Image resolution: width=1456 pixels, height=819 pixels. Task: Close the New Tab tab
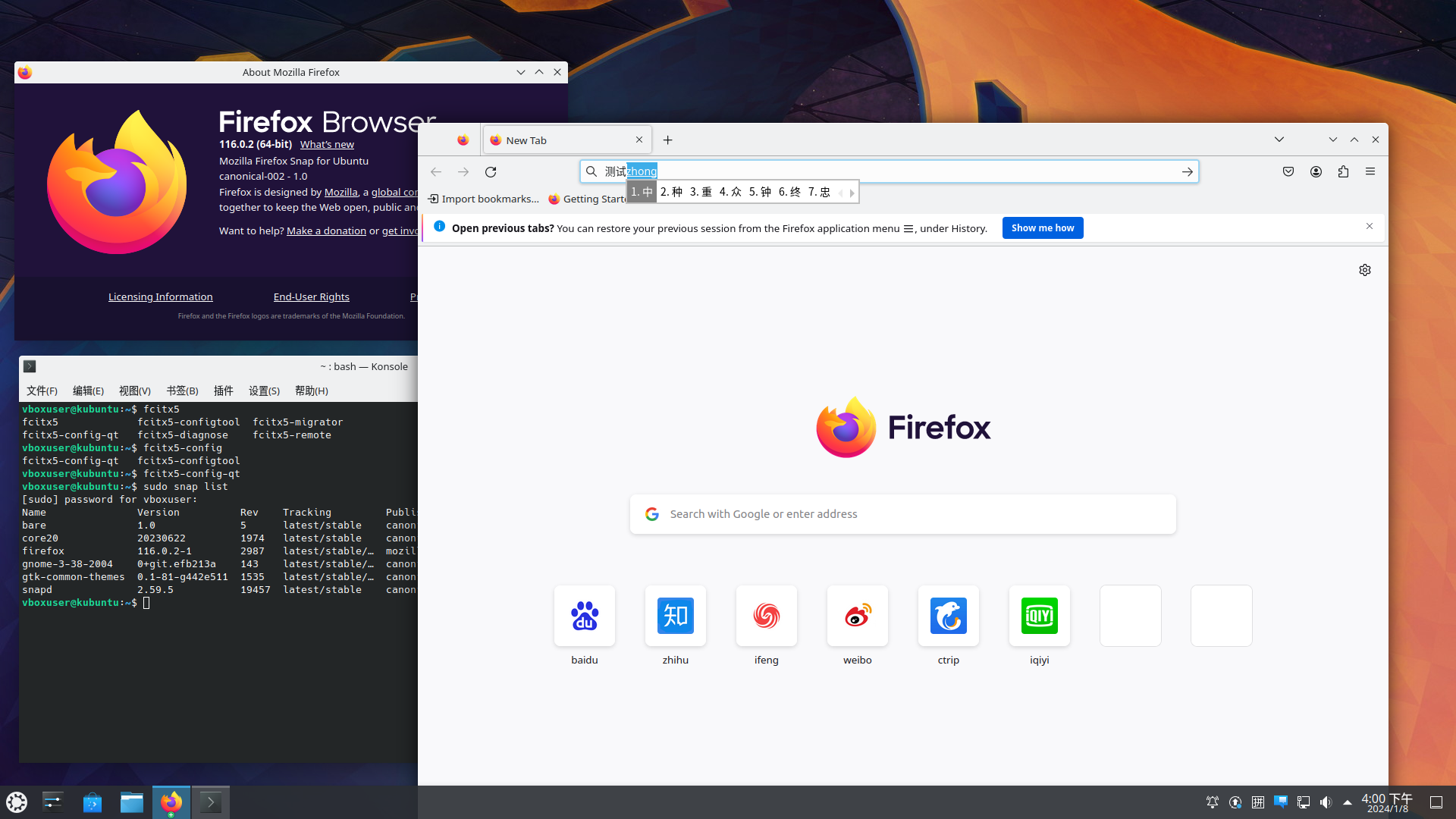639,140
